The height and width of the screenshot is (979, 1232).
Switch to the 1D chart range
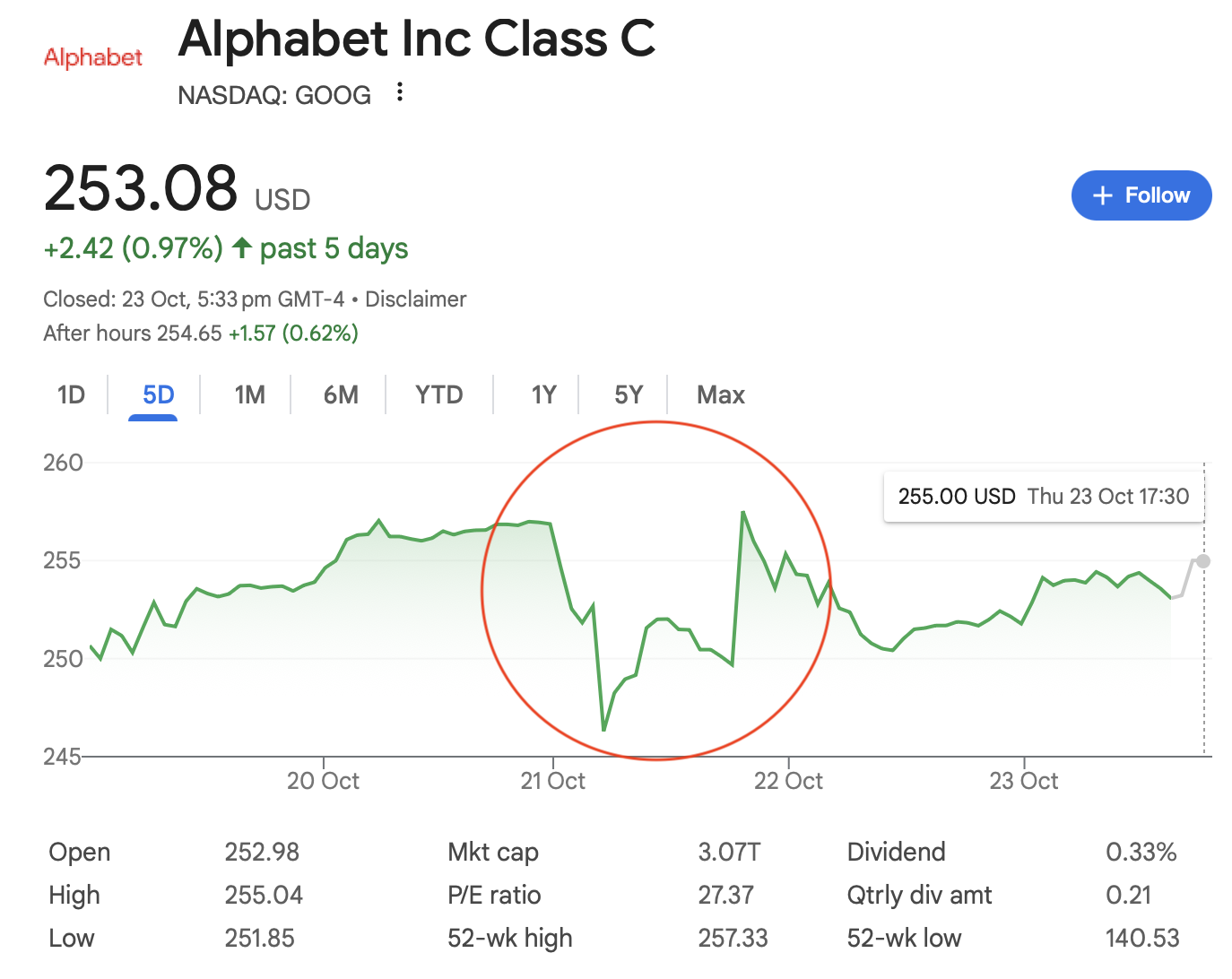tap(71, 395)
